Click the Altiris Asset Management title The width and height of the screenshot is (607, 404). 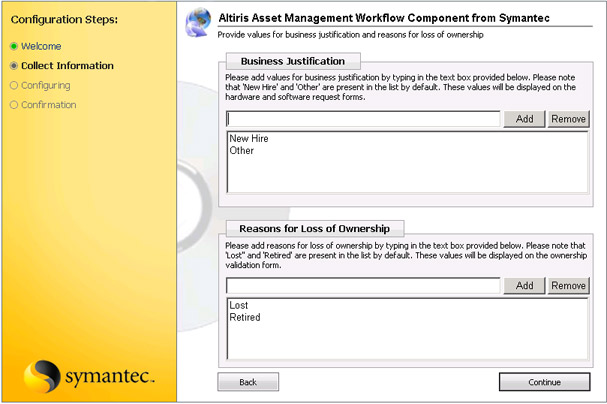(384, 18)
